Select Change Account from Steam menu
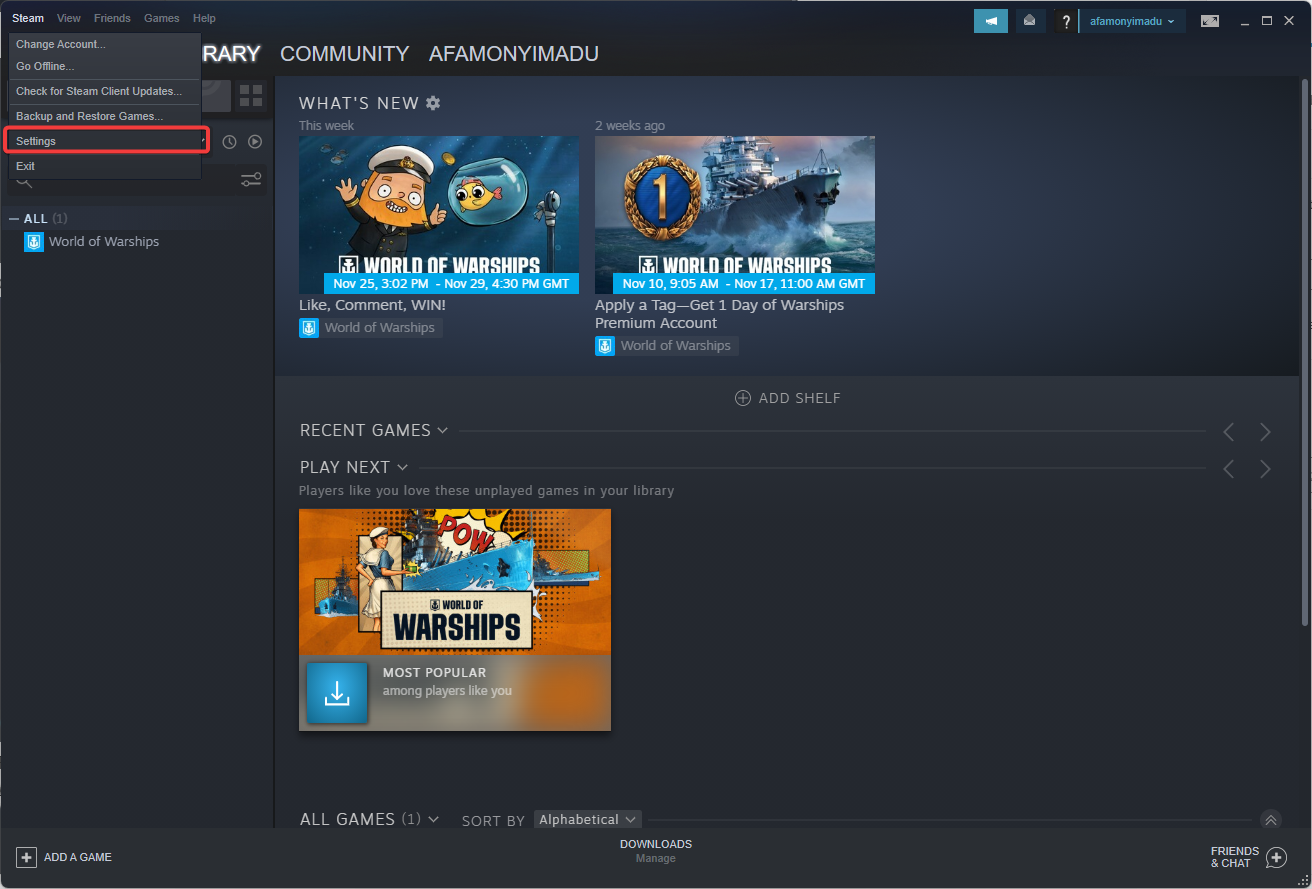This screenshot has width=1312, height=889. [105, 45]
